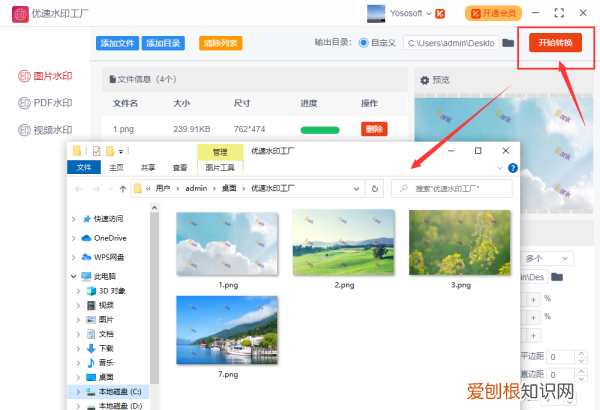Open Explorer 查看 ribbon tab
600x410 pixels.
pos(180,167)
